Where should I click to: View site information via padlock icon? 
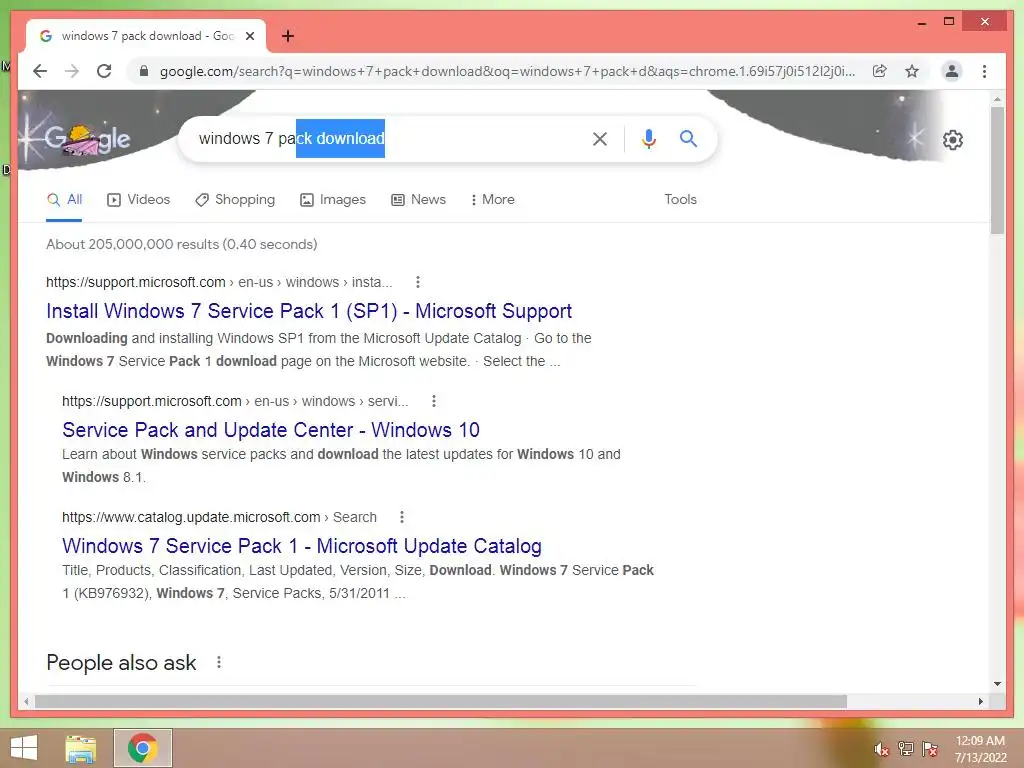pyautogui.click(x=144, y=71)
